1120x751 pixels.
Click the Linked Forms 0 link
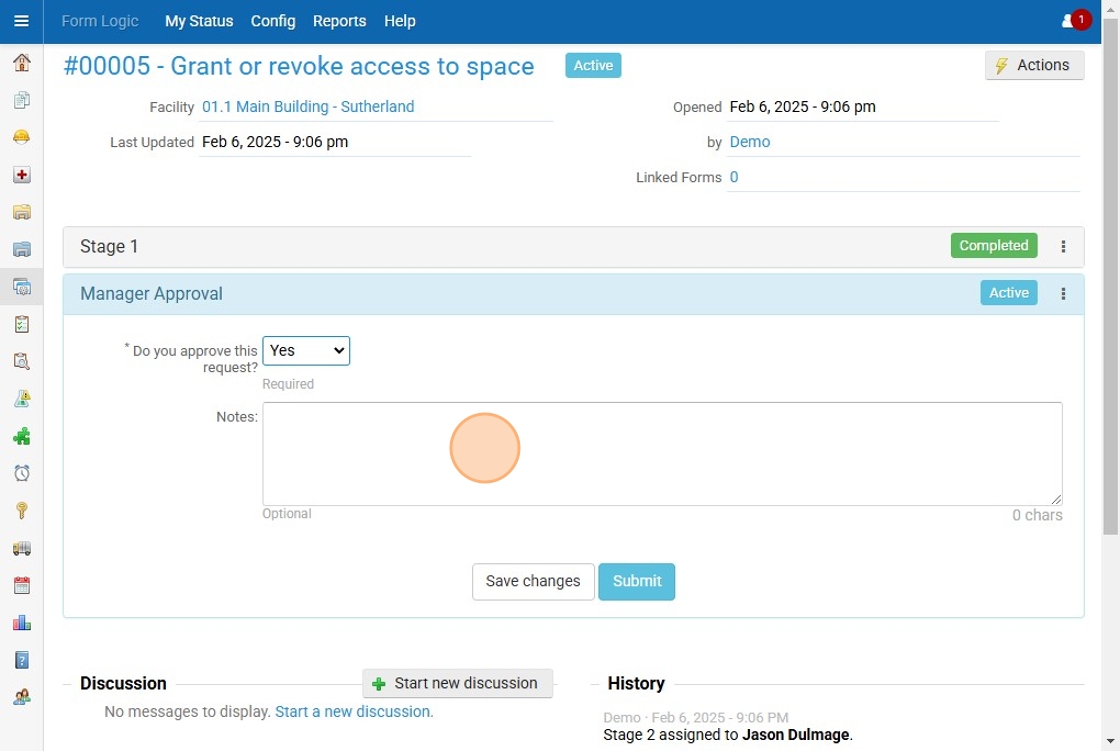734,177
